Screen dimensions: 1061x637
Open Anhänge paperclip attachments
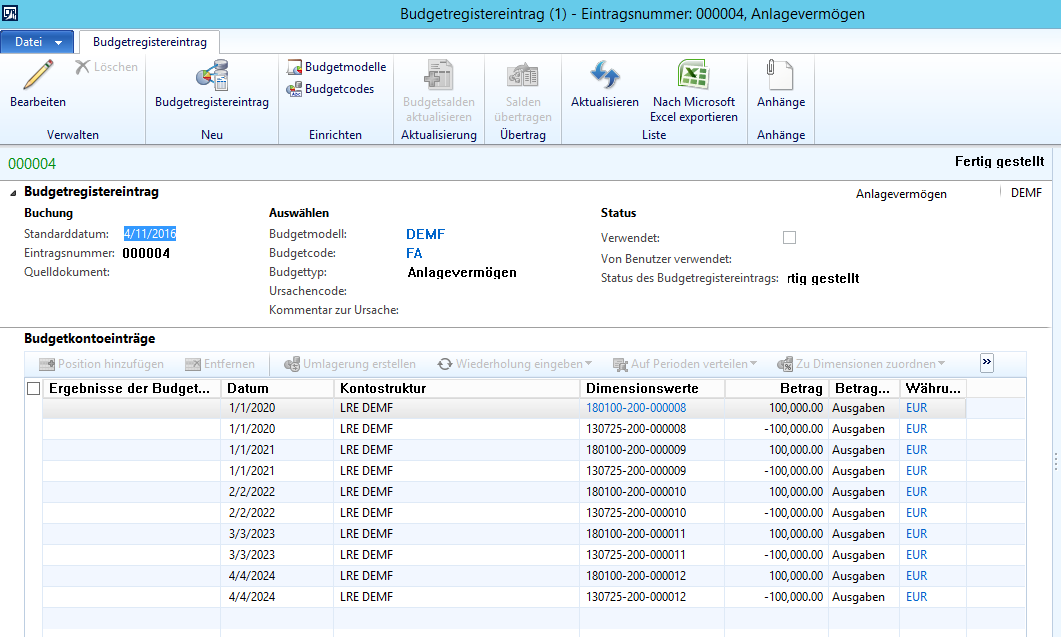(780, 84)
